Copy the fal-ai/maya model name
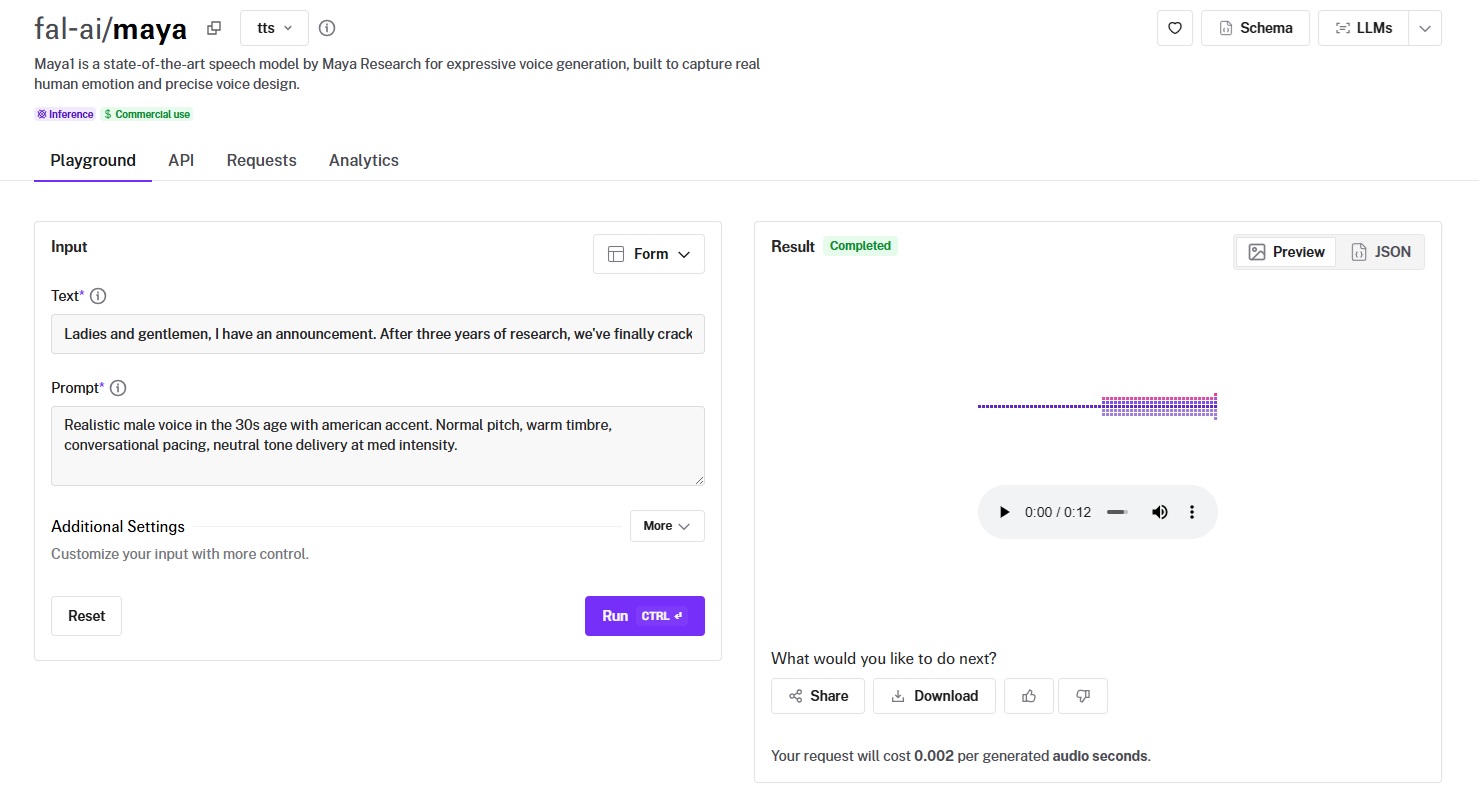This screenshot has height=801, width=1479. [x=213, y=28]
